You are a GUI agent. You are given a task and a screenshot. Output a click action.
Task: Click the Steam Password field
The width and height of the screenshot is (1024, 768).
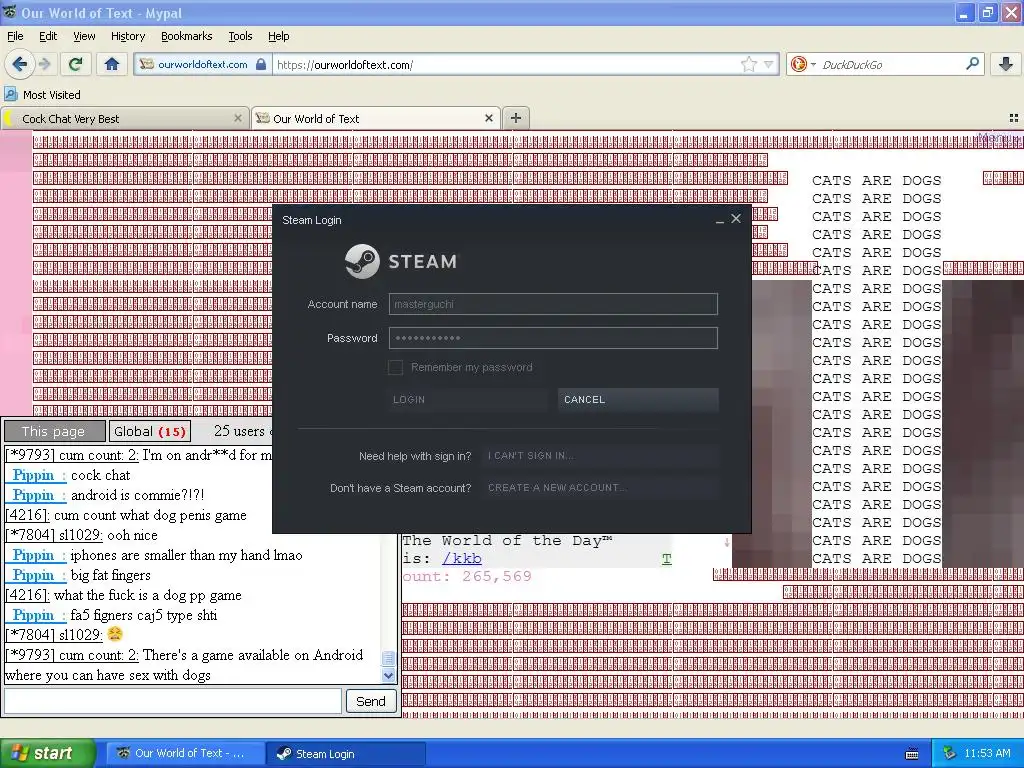pos(553,338)
